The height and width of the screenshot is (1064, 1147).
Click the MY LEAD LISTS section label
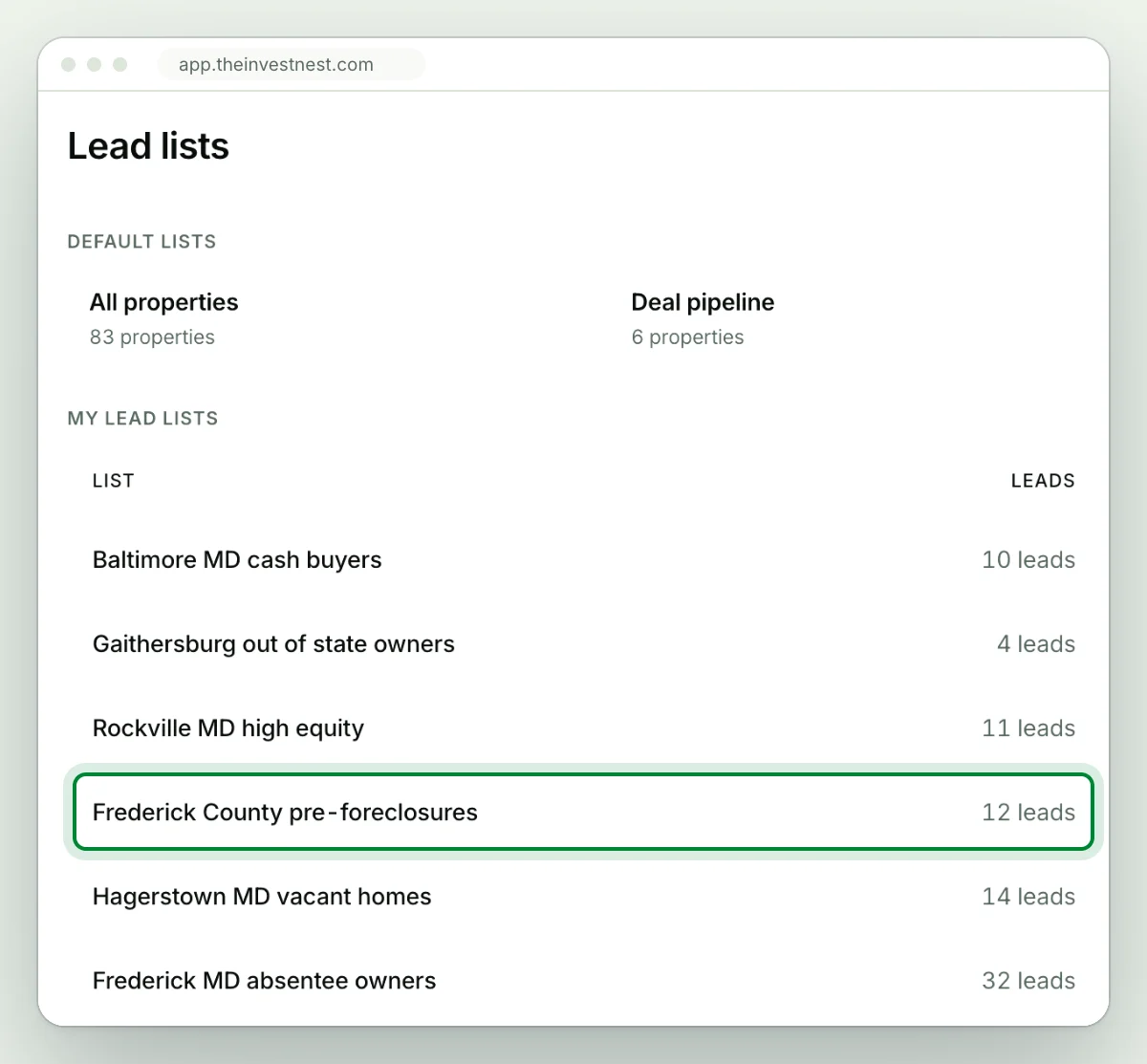142,419
